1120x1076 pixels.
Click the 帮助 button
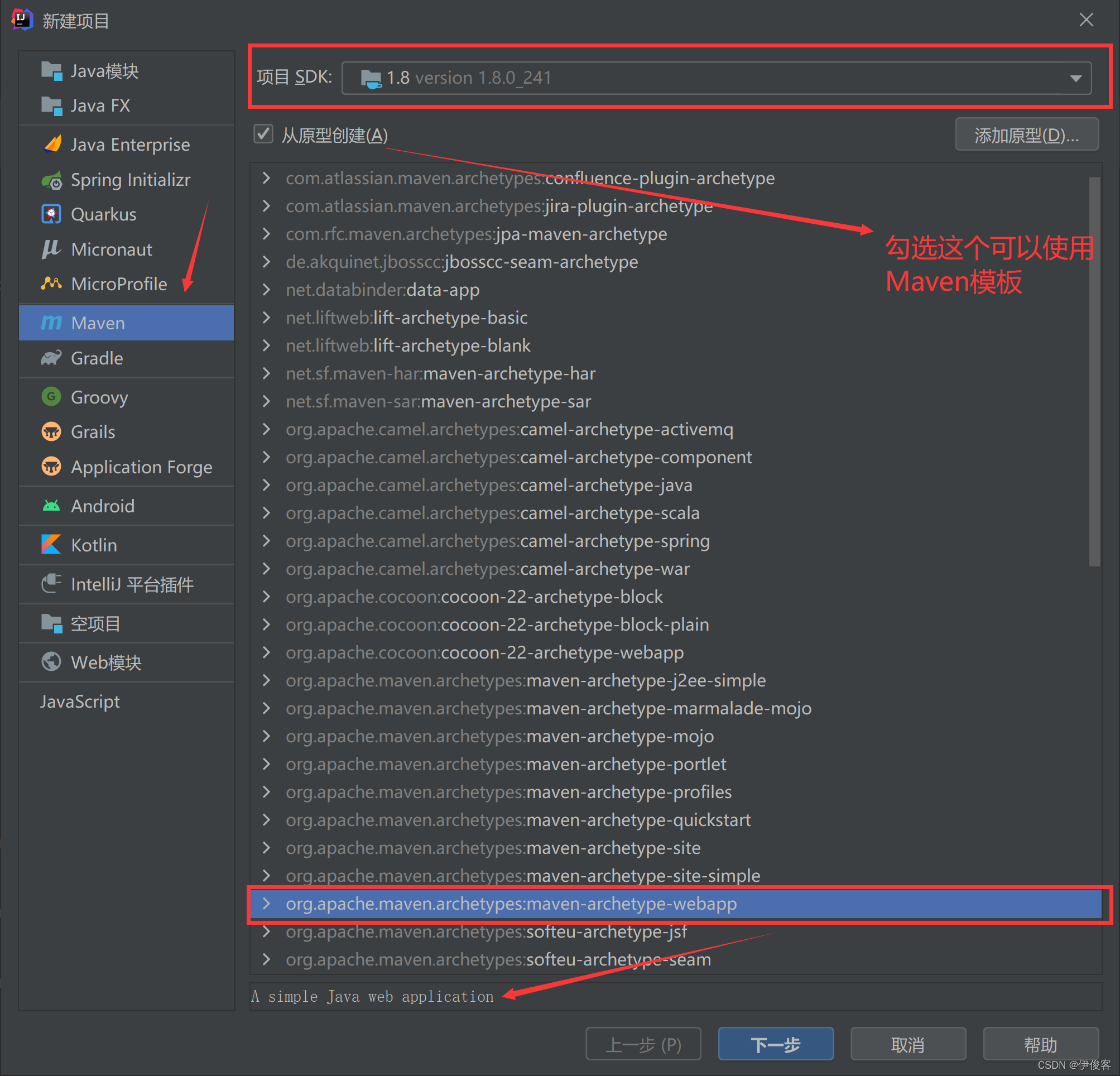1040,1044
